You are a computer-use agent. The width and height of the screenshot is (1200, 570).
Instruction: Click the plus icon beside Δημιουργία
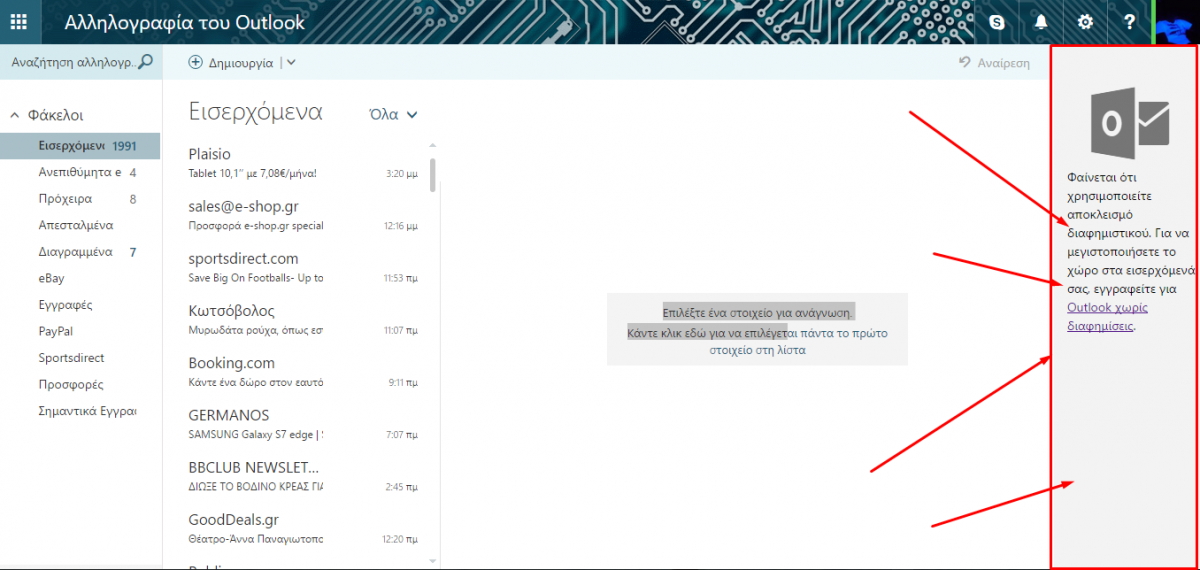(x=196, y=62)
